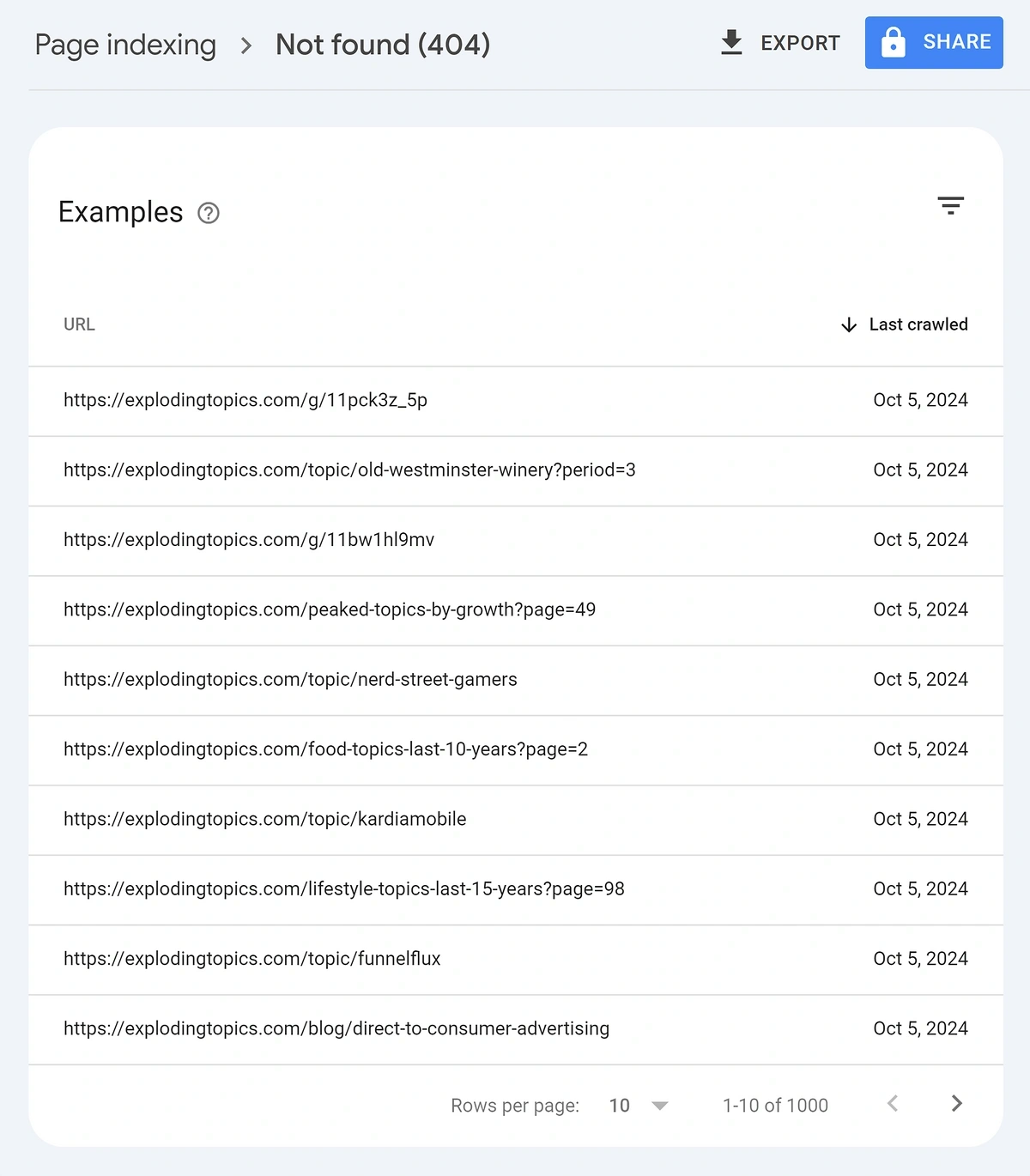The width and height of the screenshot is (1030, 1176).
Task: Select the /g/11bw1hl9mv URL row
Action: (x=516, y=541)
